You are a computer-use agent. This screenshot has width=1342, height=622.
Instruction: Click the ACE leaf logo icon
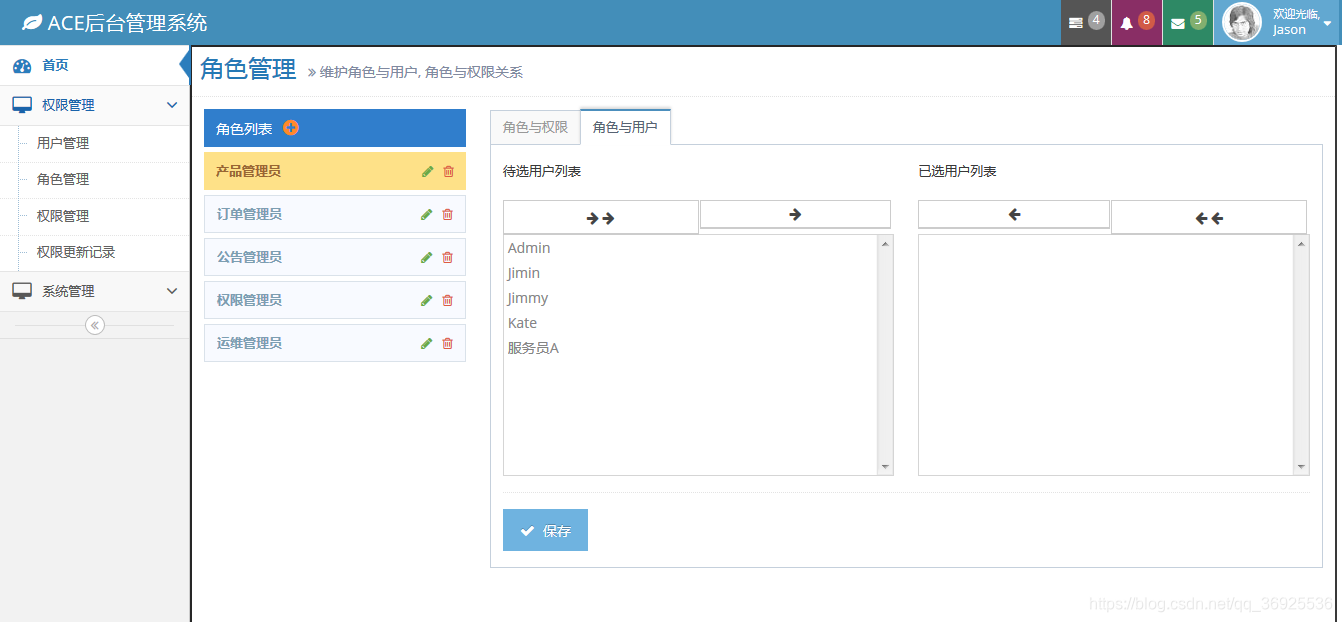32,22
